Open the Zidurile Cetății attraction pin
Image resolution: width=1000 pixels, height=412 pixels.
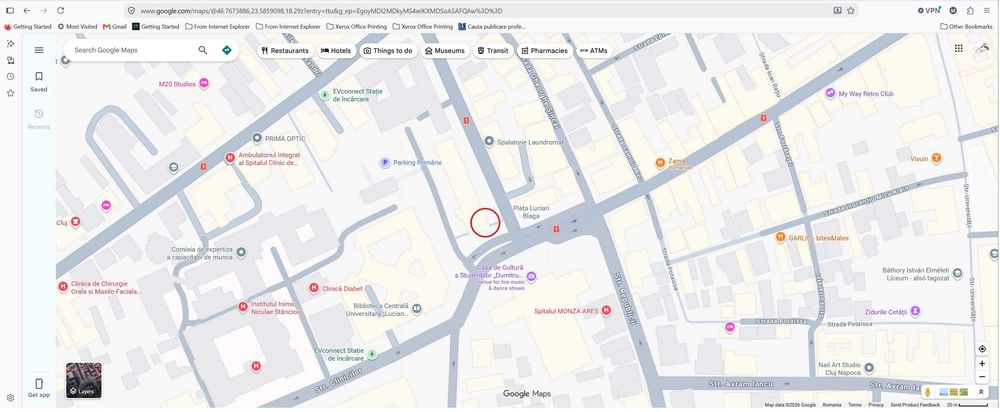915,311
